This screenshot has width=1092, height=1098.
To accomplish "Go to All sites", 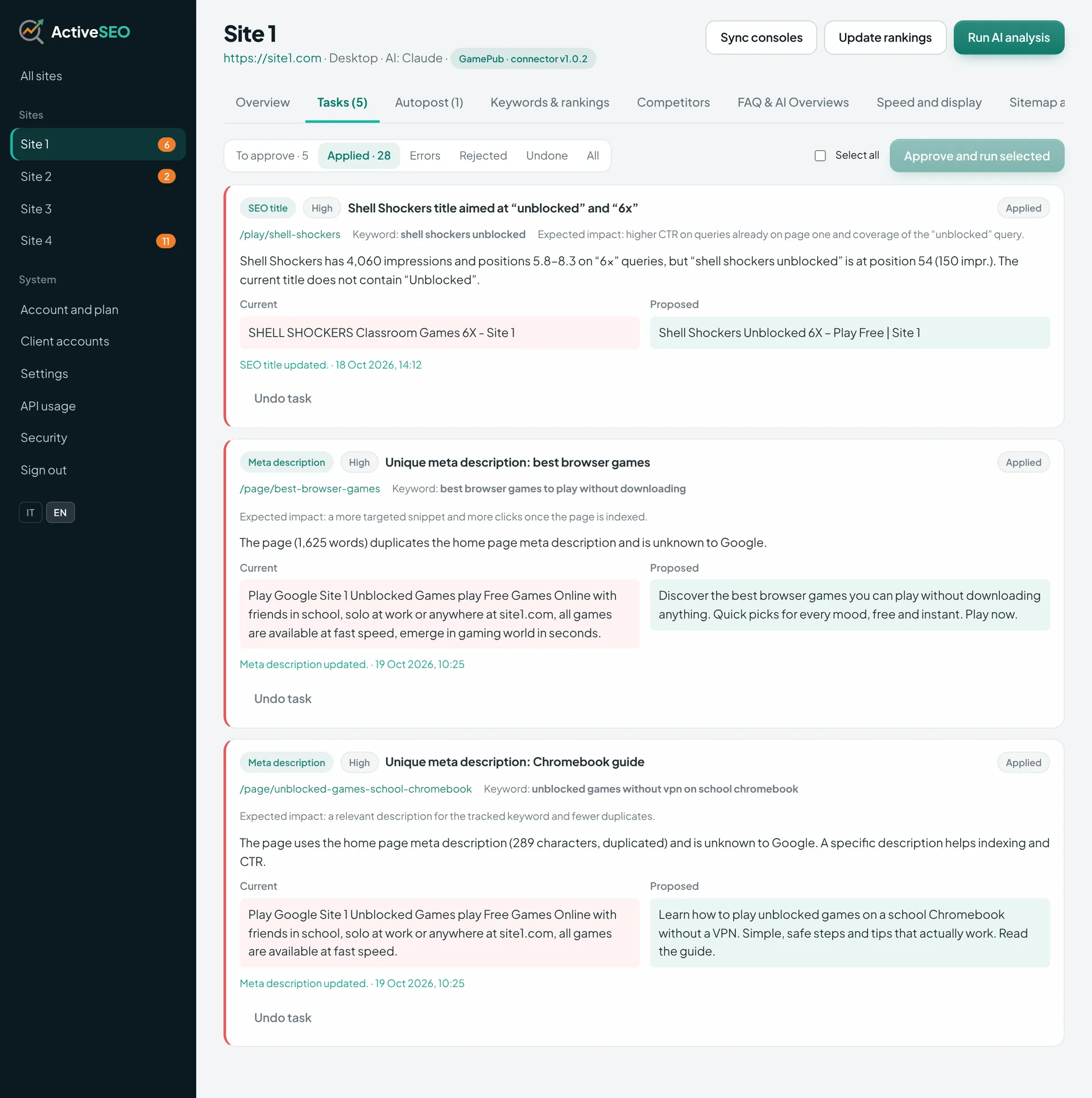I will tap(98, 76).
